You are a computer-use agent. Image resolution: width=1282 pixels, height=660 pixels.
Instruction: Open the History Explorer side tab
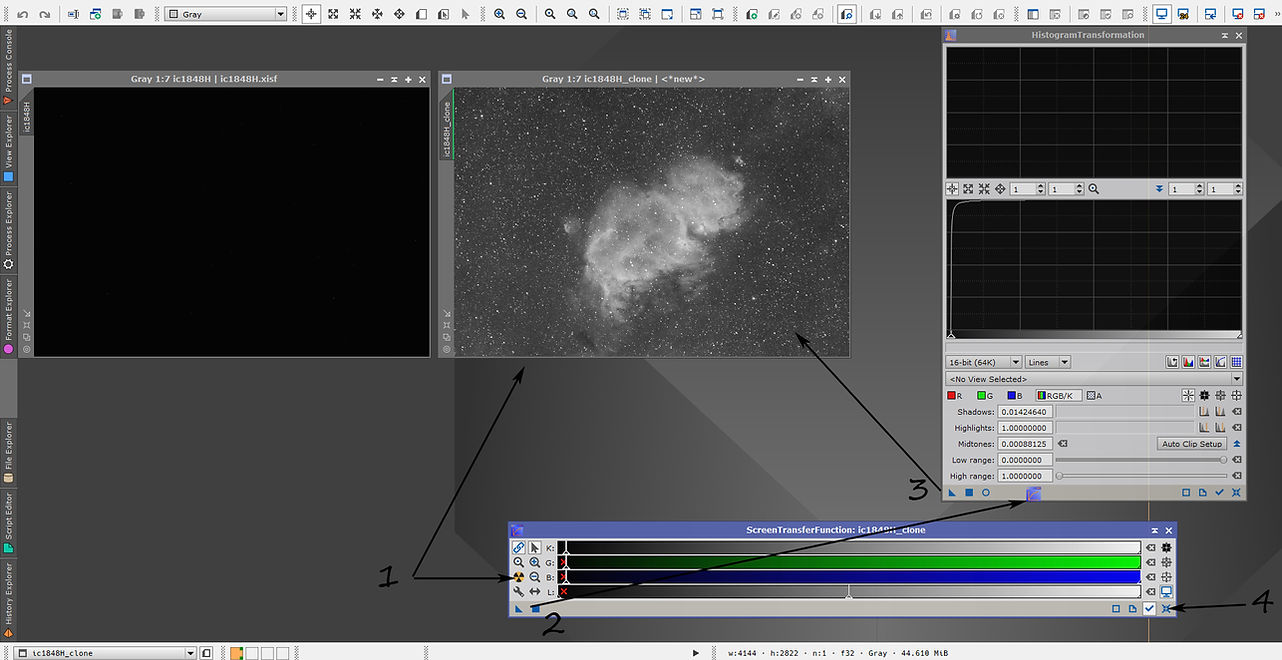(8, 600)
